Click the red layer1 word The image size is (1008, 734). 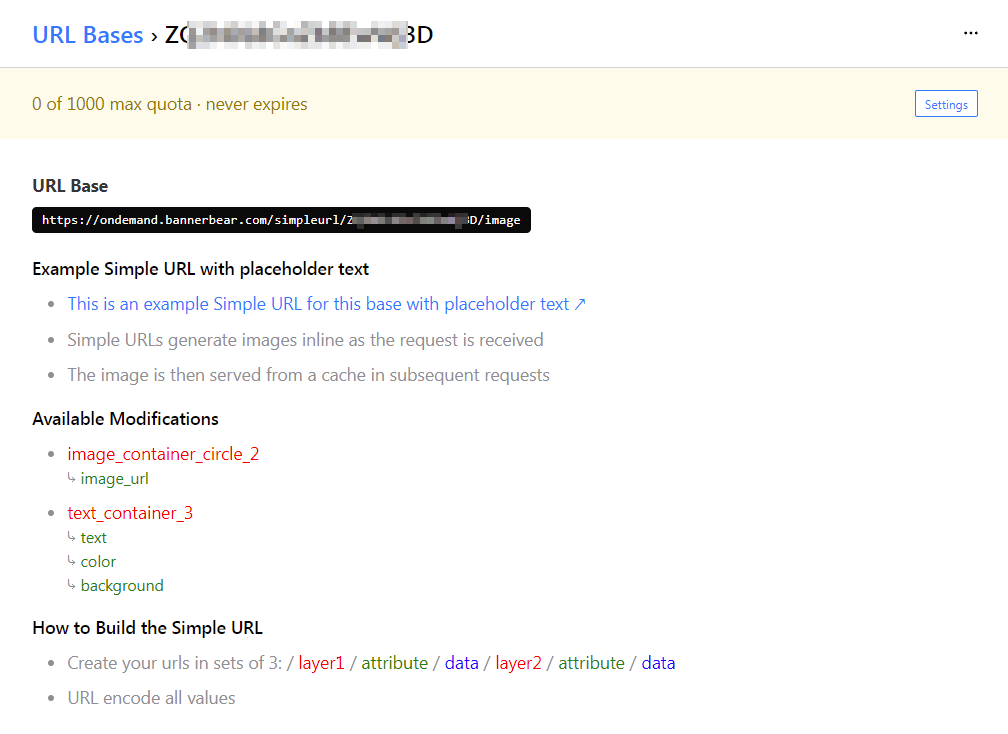click(321, 663)
